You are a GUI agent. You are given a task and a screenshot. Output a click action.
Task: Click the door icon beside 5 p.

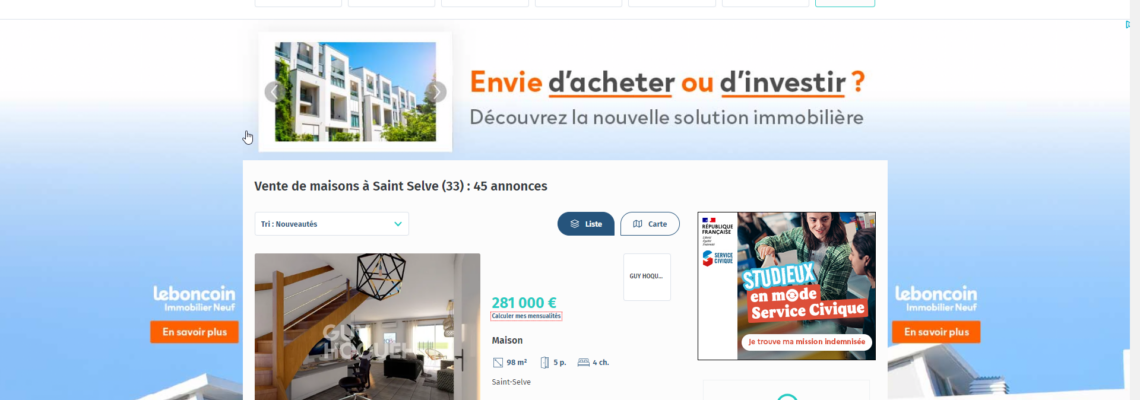click(x=545, y=362)
